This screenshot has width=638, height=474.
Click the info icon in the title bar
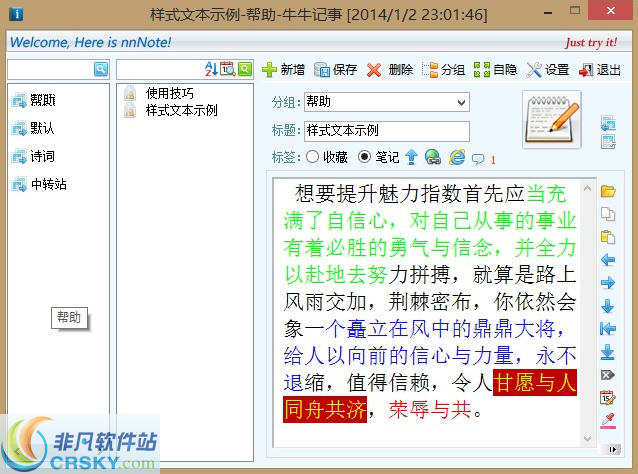click(16, 14)
